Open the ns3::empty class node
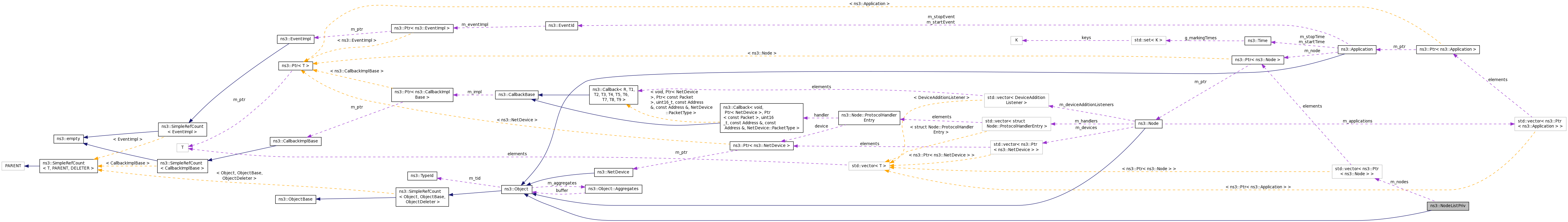The image size is (1568, 222). click(68, 139)
